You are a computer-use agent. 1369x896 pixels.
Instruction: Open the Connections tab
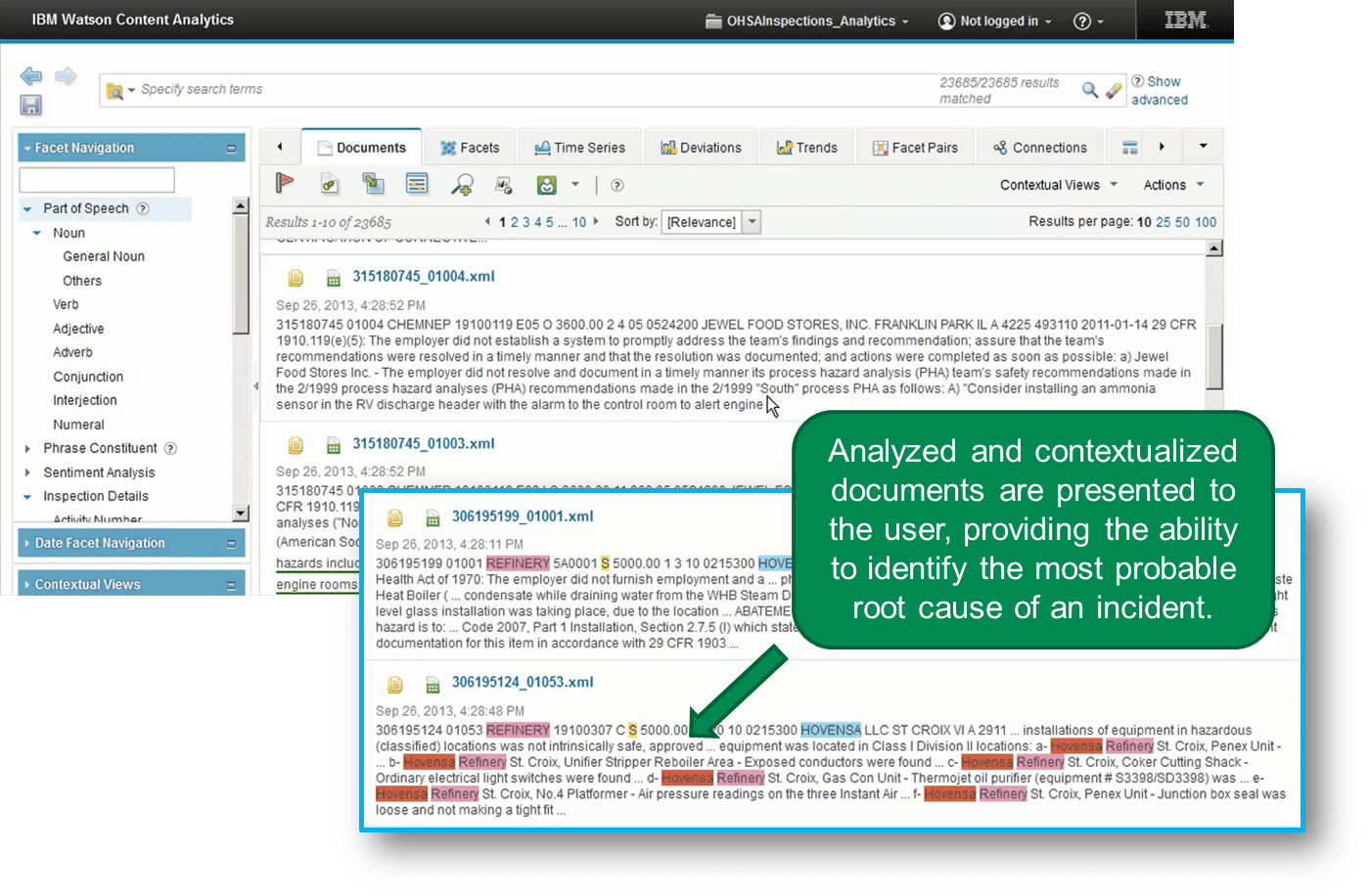point(1040,148)
